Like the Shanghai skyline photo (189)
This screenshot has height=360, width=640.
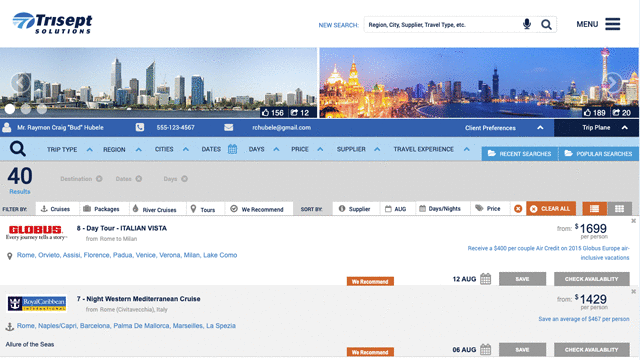coord(594,113)
